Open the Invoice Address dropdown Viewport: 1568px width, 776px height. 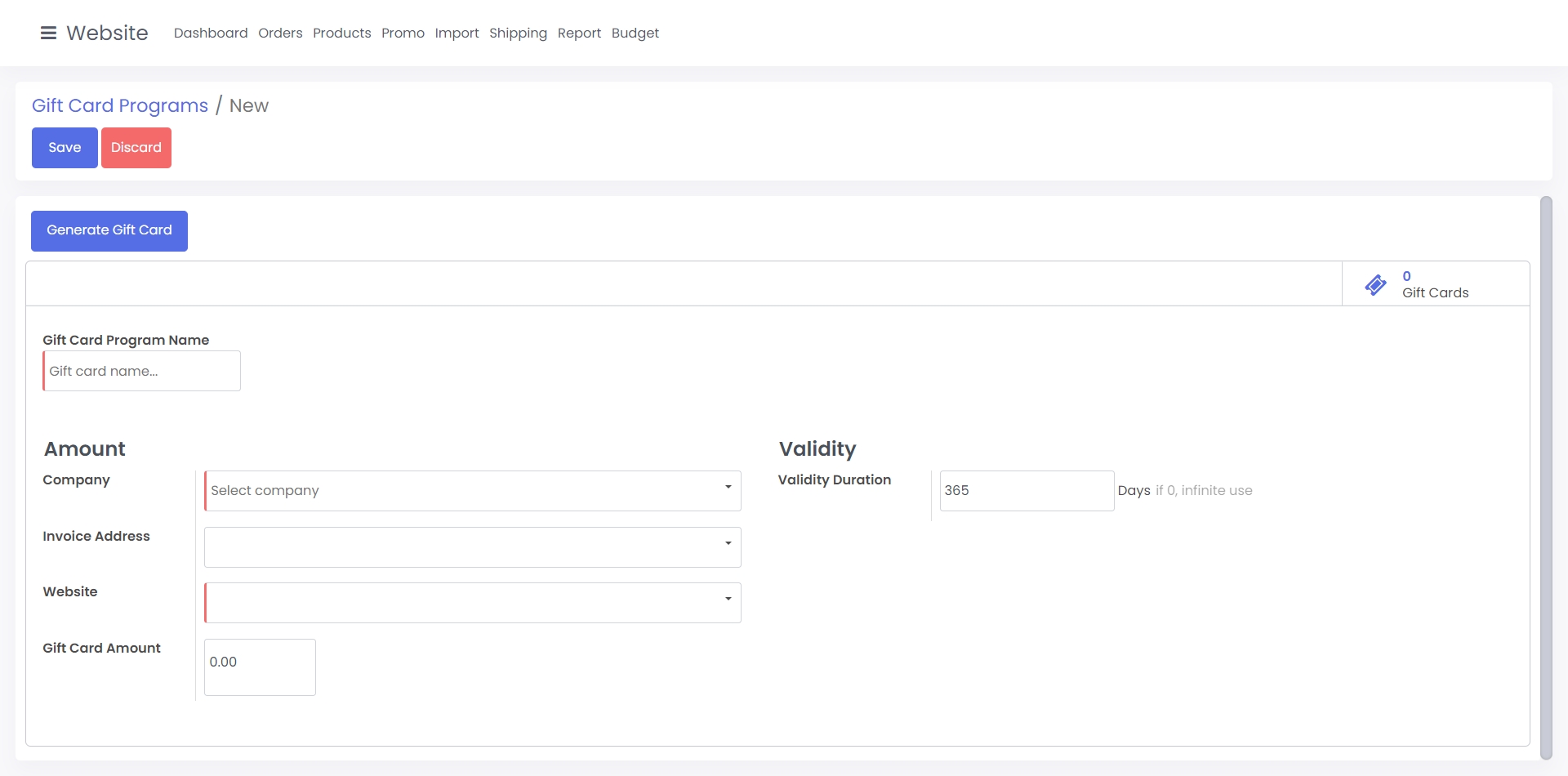tap(472, 547)
